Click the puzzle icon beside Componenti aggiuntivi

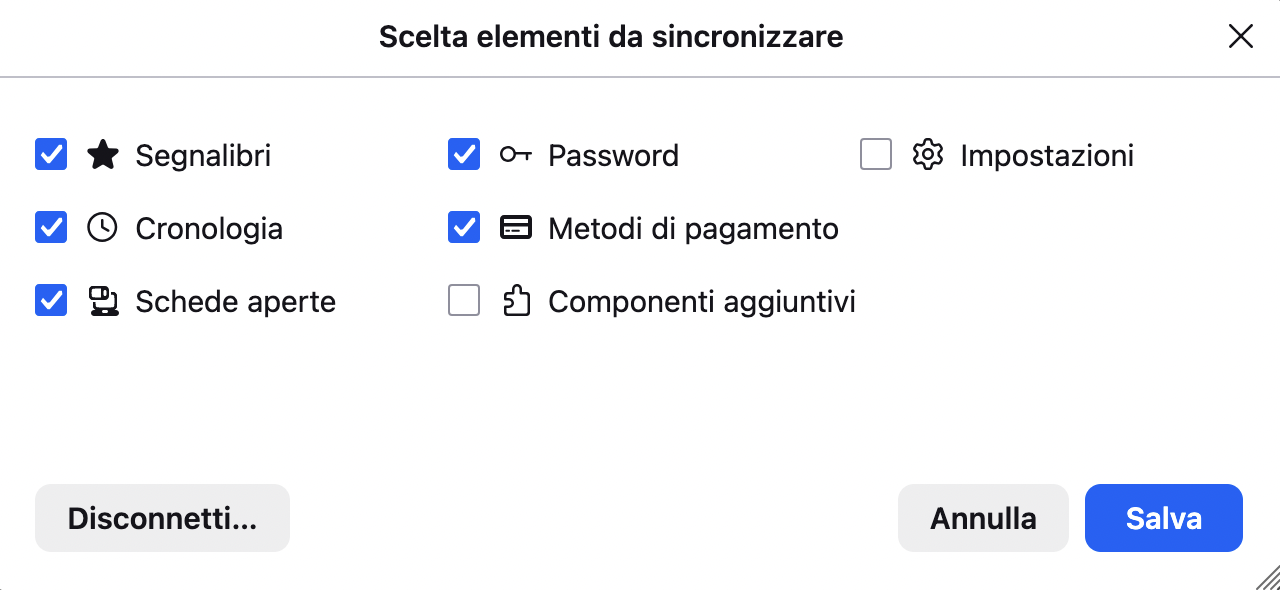click(516, 300)
